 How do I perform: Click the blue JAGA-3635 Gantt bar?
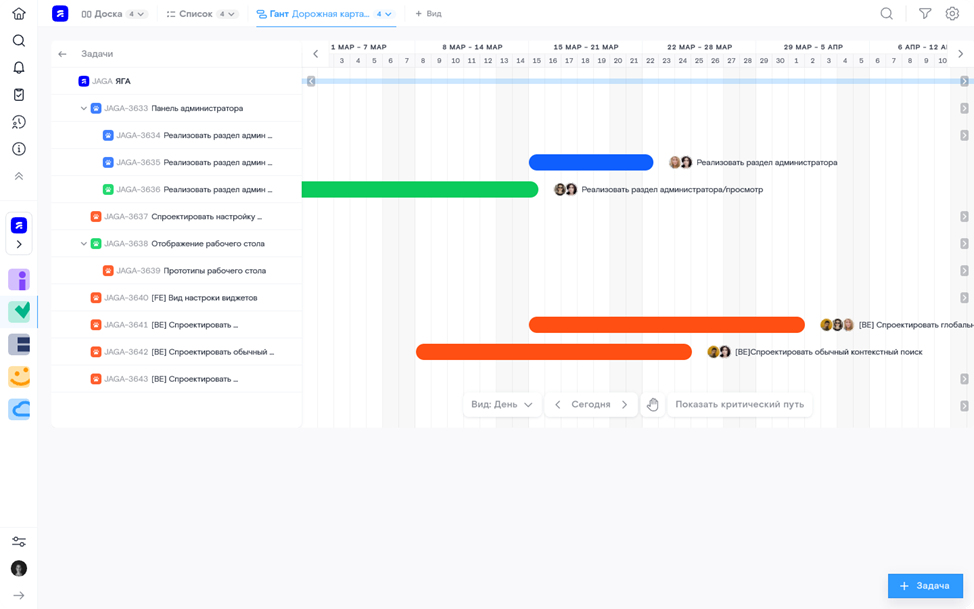coord(590,162)
